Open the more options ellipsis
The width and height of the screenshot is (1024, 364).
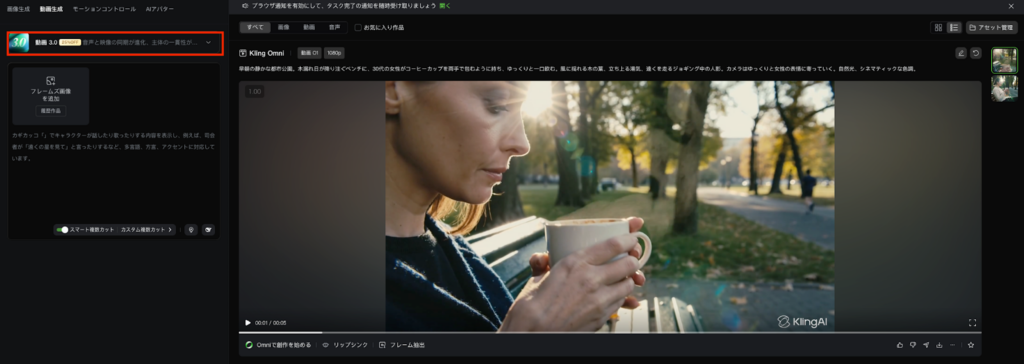(952, 344)
